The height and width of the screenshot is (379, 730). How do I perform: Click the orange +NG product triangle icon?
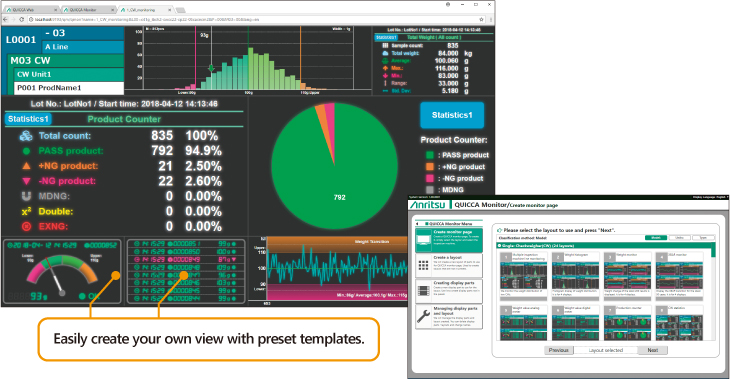(x=26, y=166)
